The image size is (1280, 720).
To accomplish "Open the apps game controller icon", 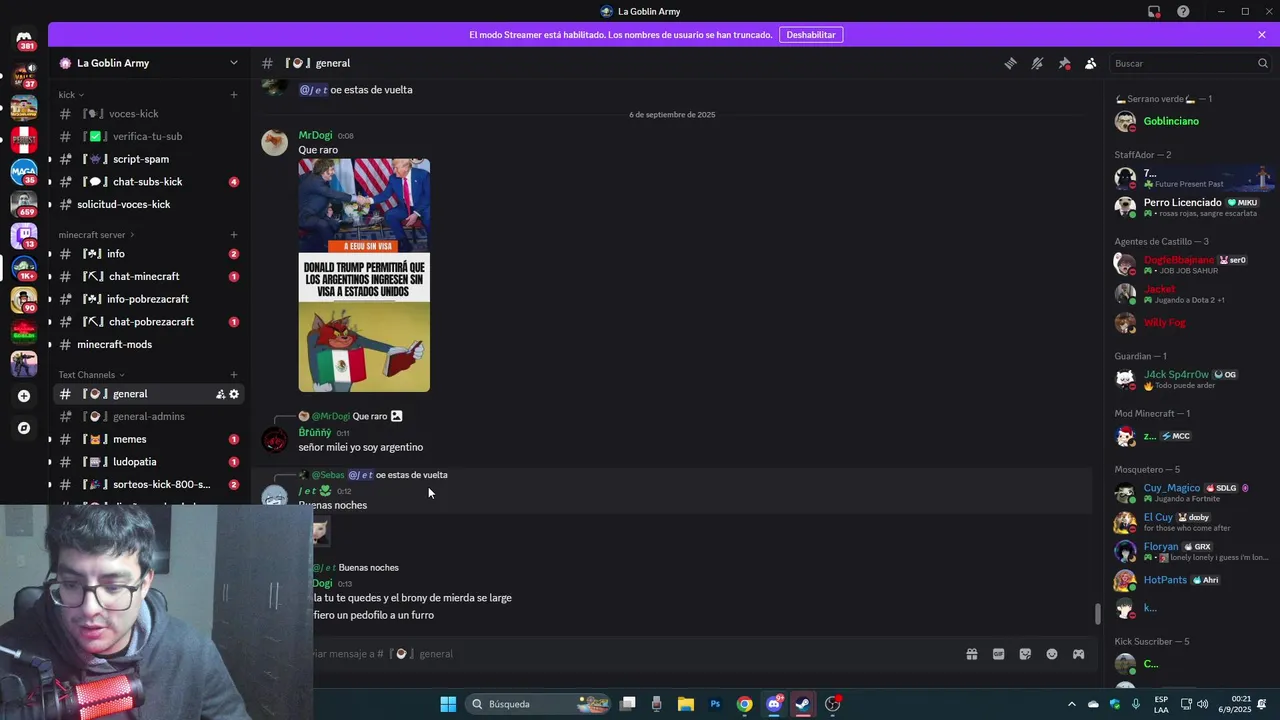I will pos(1079,654).
